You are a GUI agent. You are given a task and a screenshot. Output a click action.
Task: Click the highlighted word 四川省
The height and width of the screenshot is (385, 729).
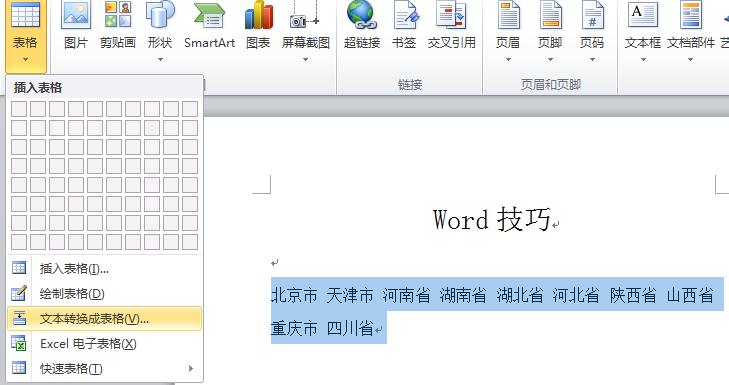[x=350, y=329]
